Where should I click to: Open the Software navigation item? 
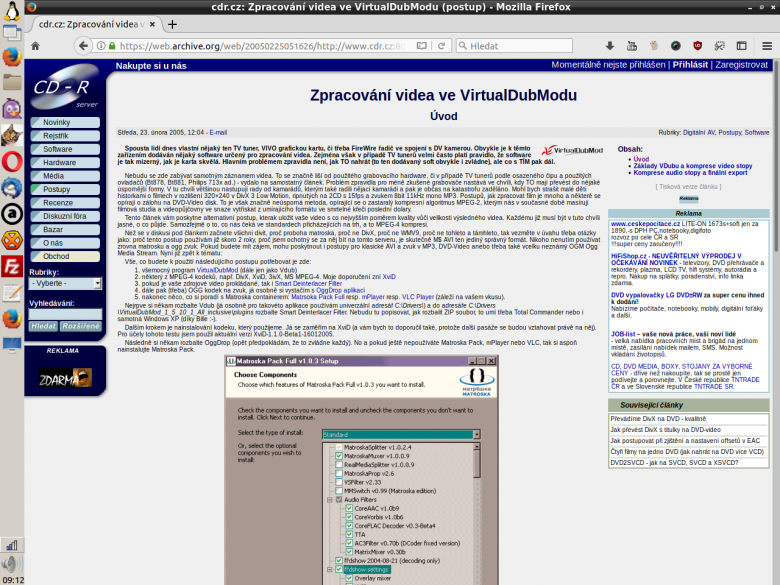[x=65, y=149]
